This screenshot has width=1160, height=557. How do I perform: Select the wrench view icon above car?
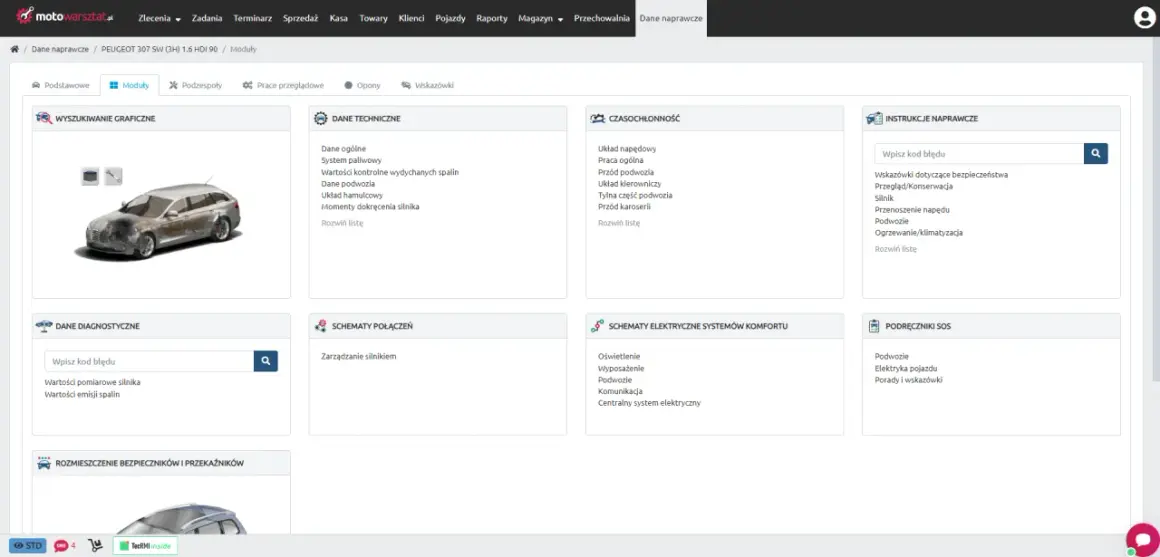tap(113, 176)
